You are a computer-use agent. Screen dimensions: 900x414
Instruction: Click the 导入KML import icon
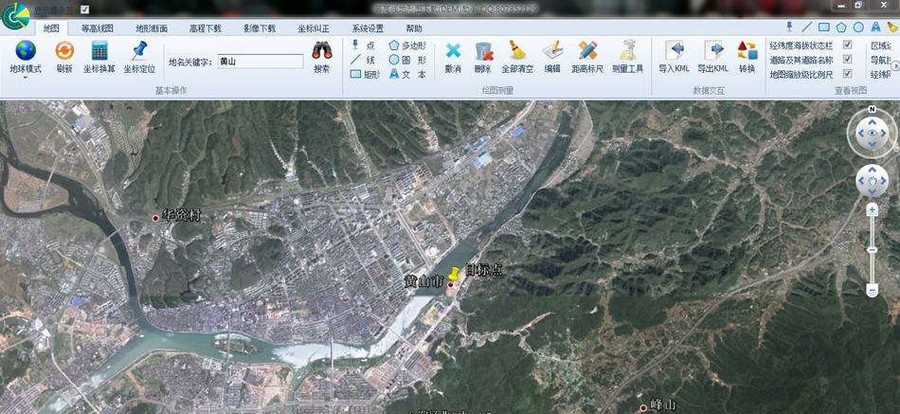pyautogui.click(x=674, y=55)
